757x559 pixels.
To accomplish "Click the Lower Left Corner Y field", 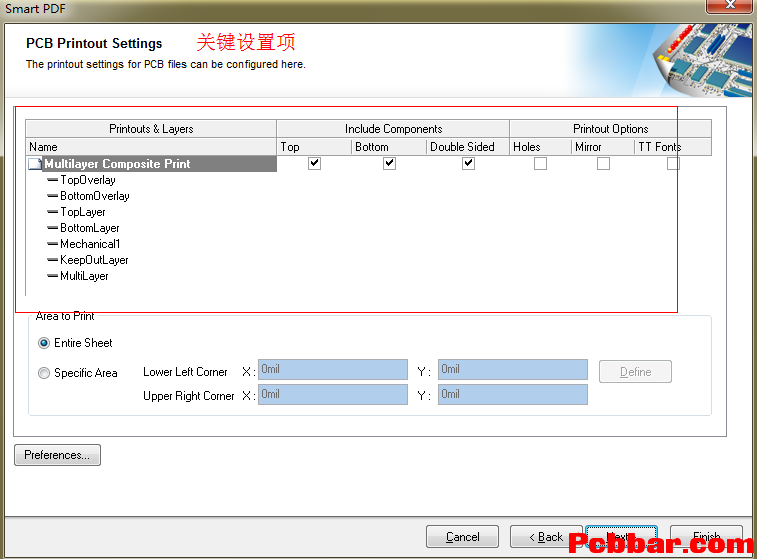I will pos(513,369).
